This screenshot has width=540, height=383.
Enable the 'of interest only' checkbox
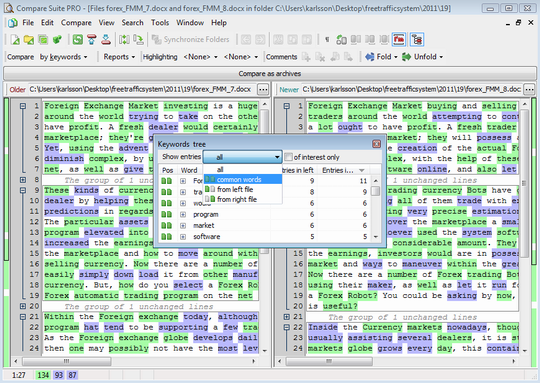pyautogui.click(x=289, y=157)
